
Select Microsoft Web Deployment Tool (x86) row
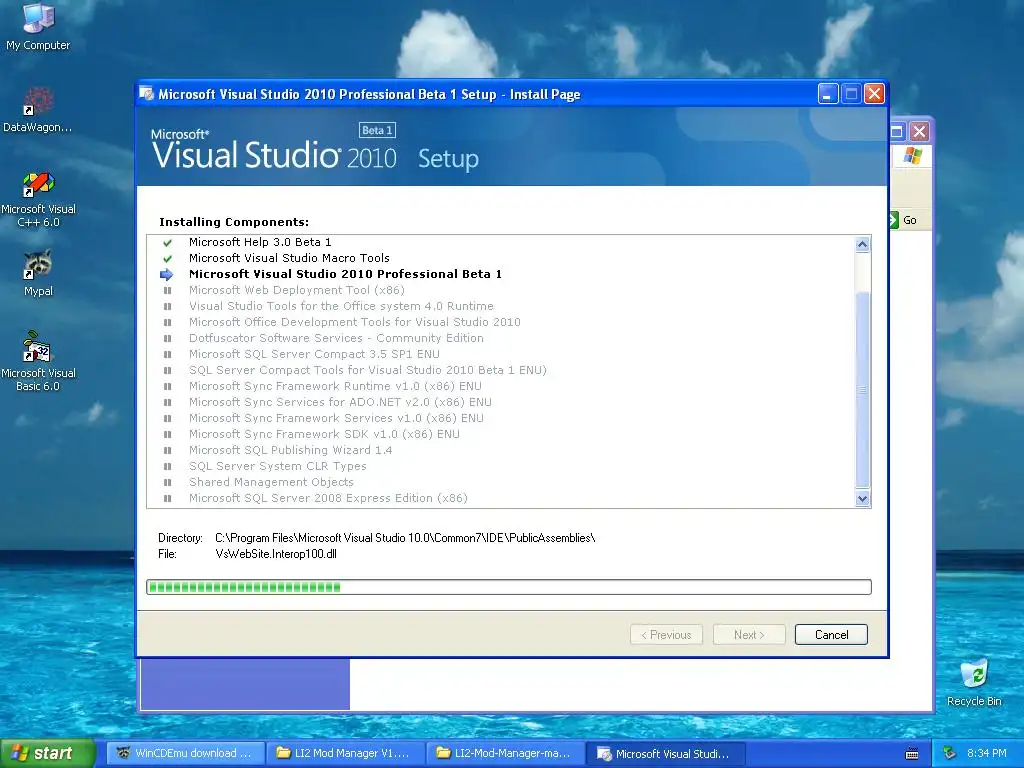[296, 290]
